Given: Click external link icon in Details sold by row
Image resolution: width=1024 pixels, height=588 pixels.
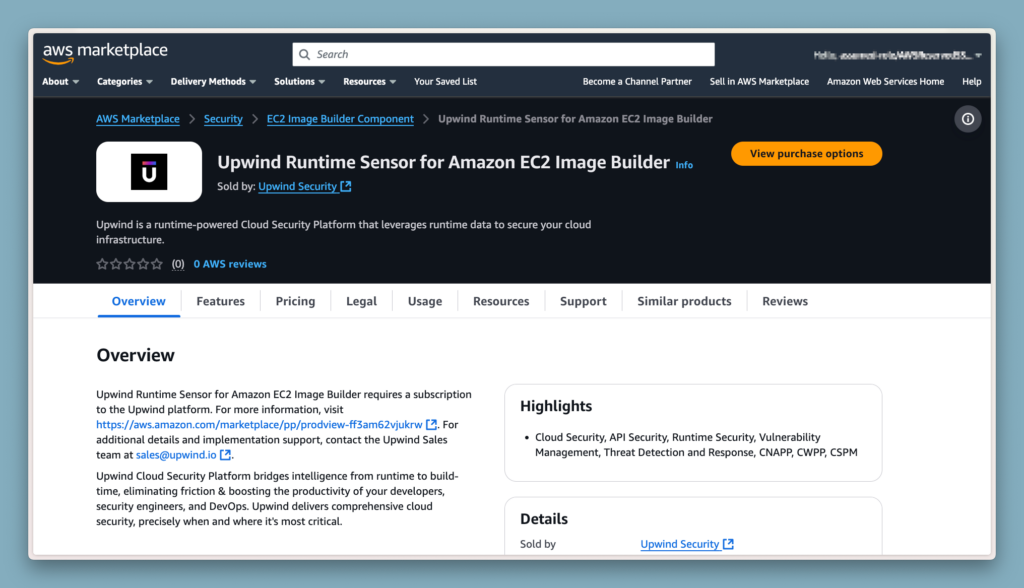Looking at the screenshot, I should pyautogui.click(x=727, y=544).
